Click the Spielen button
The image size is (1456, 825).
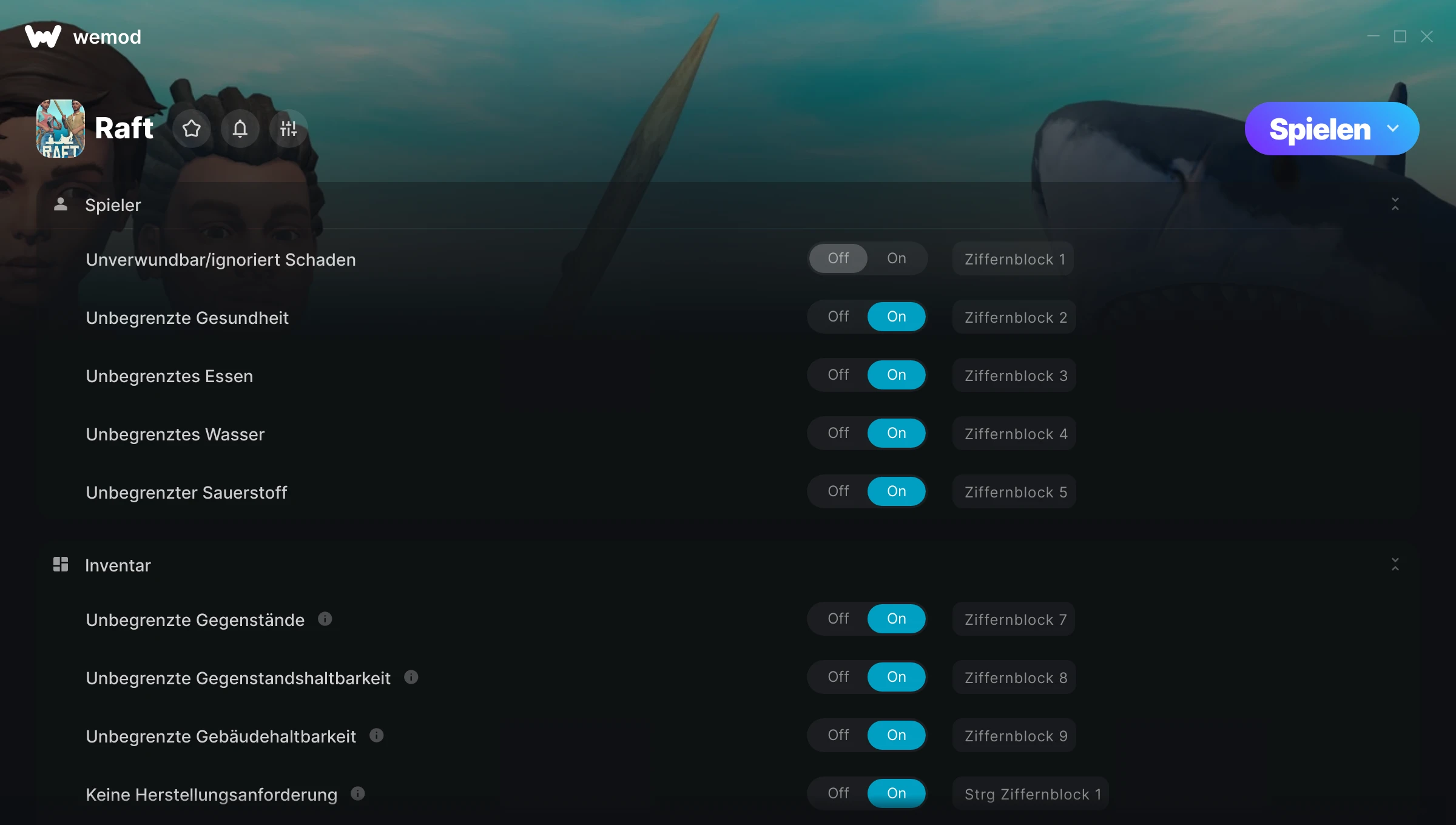click(x=1319, y=129)
